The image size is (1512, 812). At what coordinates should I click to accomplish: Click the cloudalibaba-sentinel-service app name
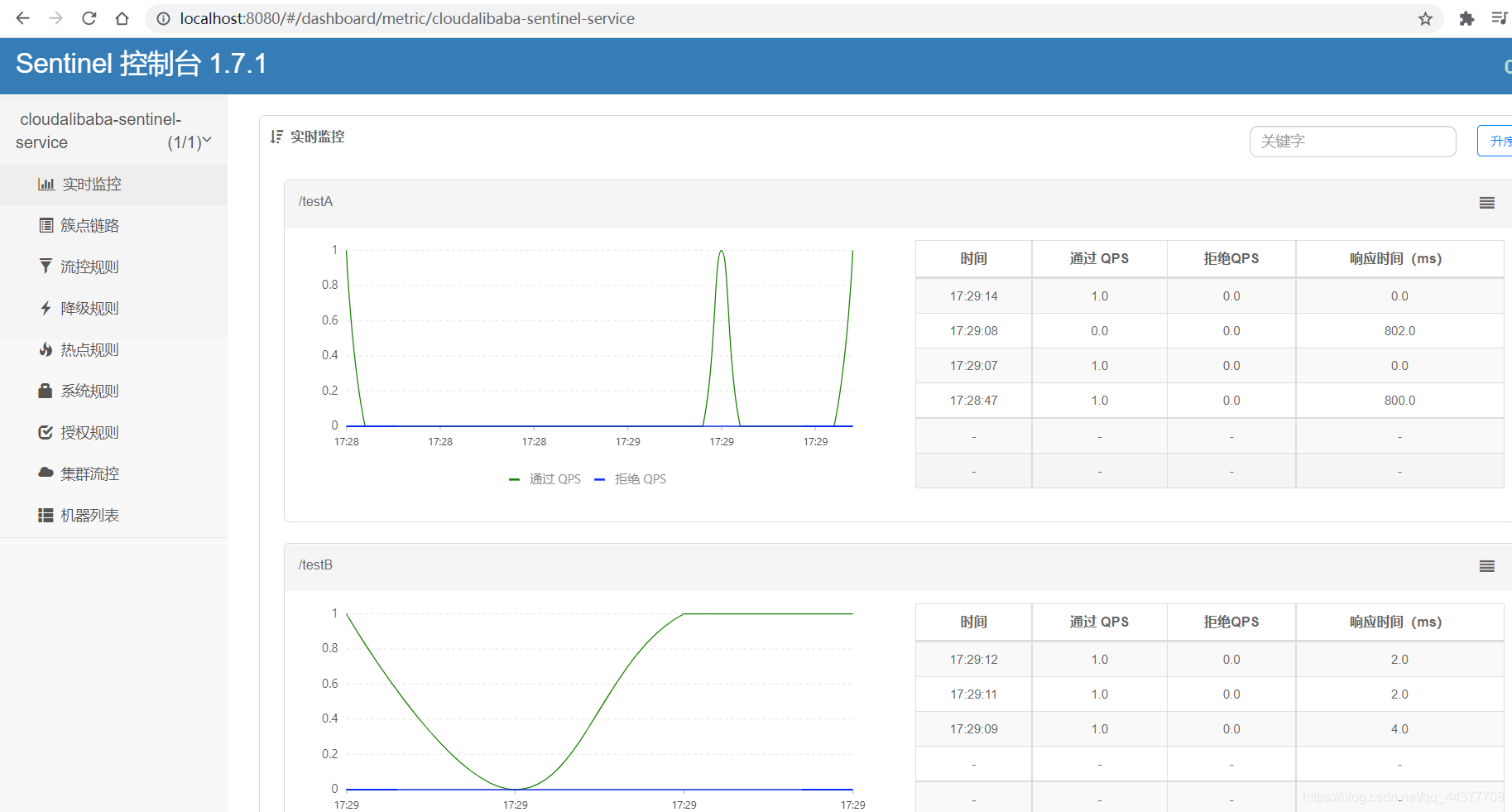[98, 131]
